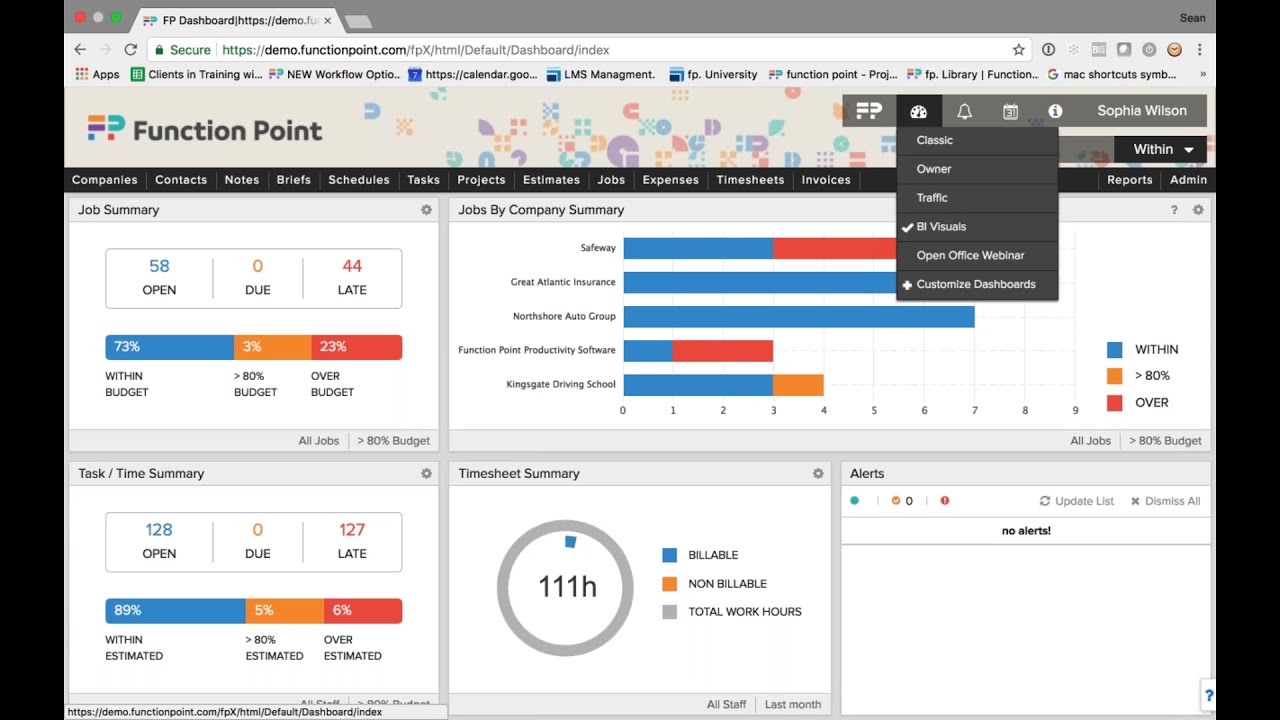Open the dashboard gauge icon menu

918,111
